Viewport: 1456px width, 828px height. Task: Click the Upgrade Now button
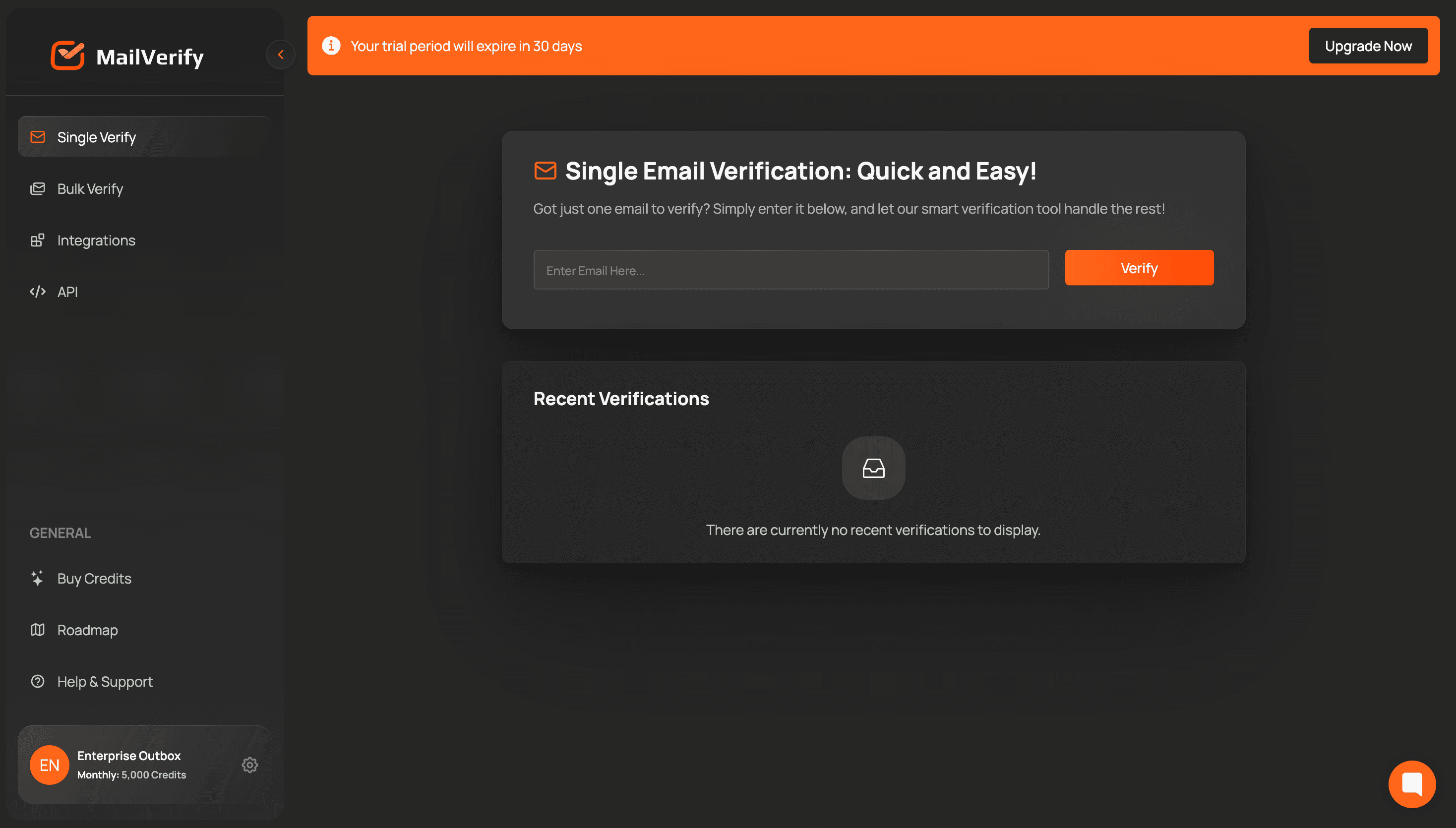point(1368,46)
